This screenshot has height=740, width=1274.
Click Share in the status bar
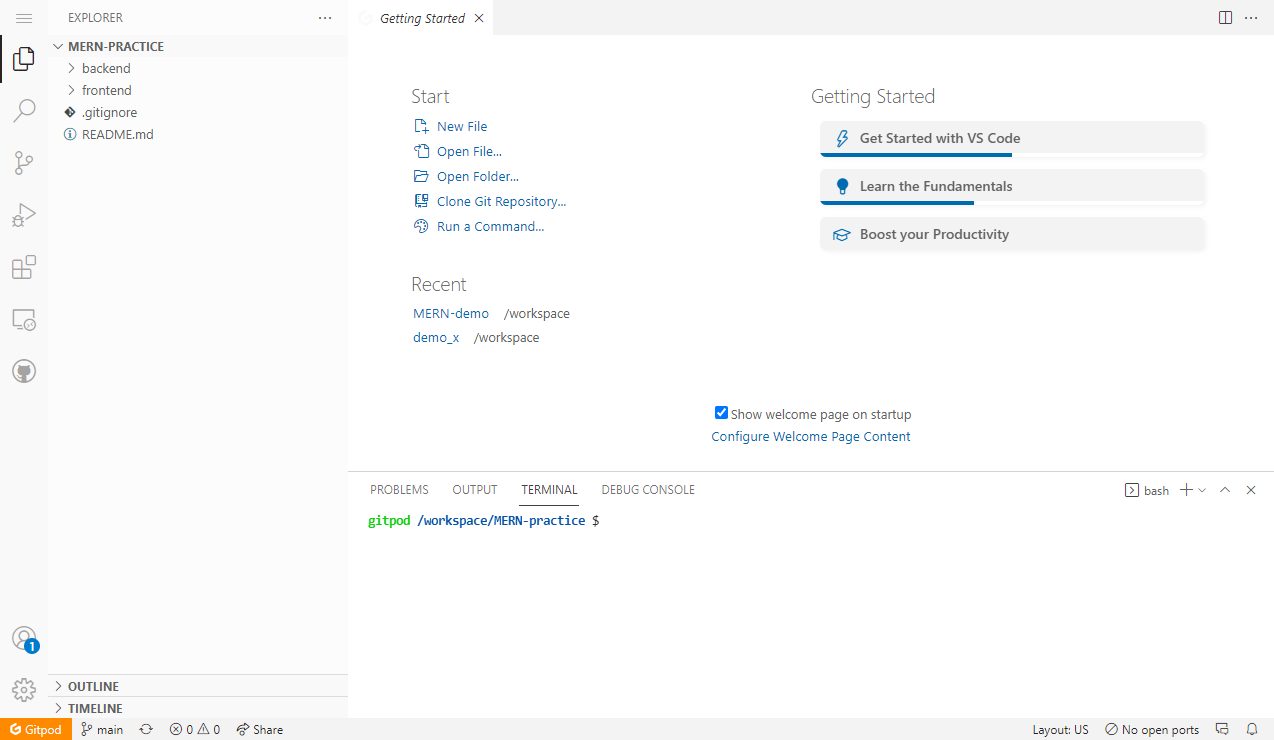click(x=259, y=729)
